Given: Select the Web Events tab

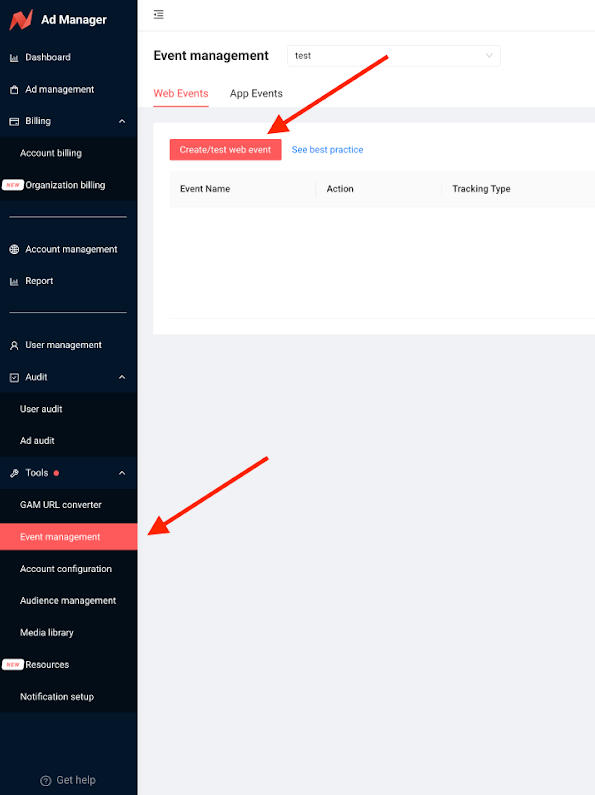Looking at the screenshot, I should 181,94.
